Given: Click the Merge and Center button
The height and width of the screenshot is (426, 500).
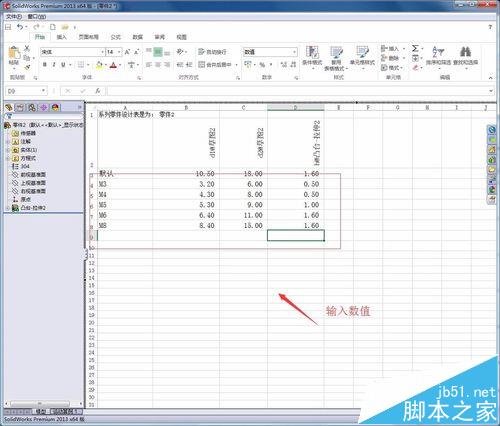Looking at the screenshot, I should tap(215, 65).
